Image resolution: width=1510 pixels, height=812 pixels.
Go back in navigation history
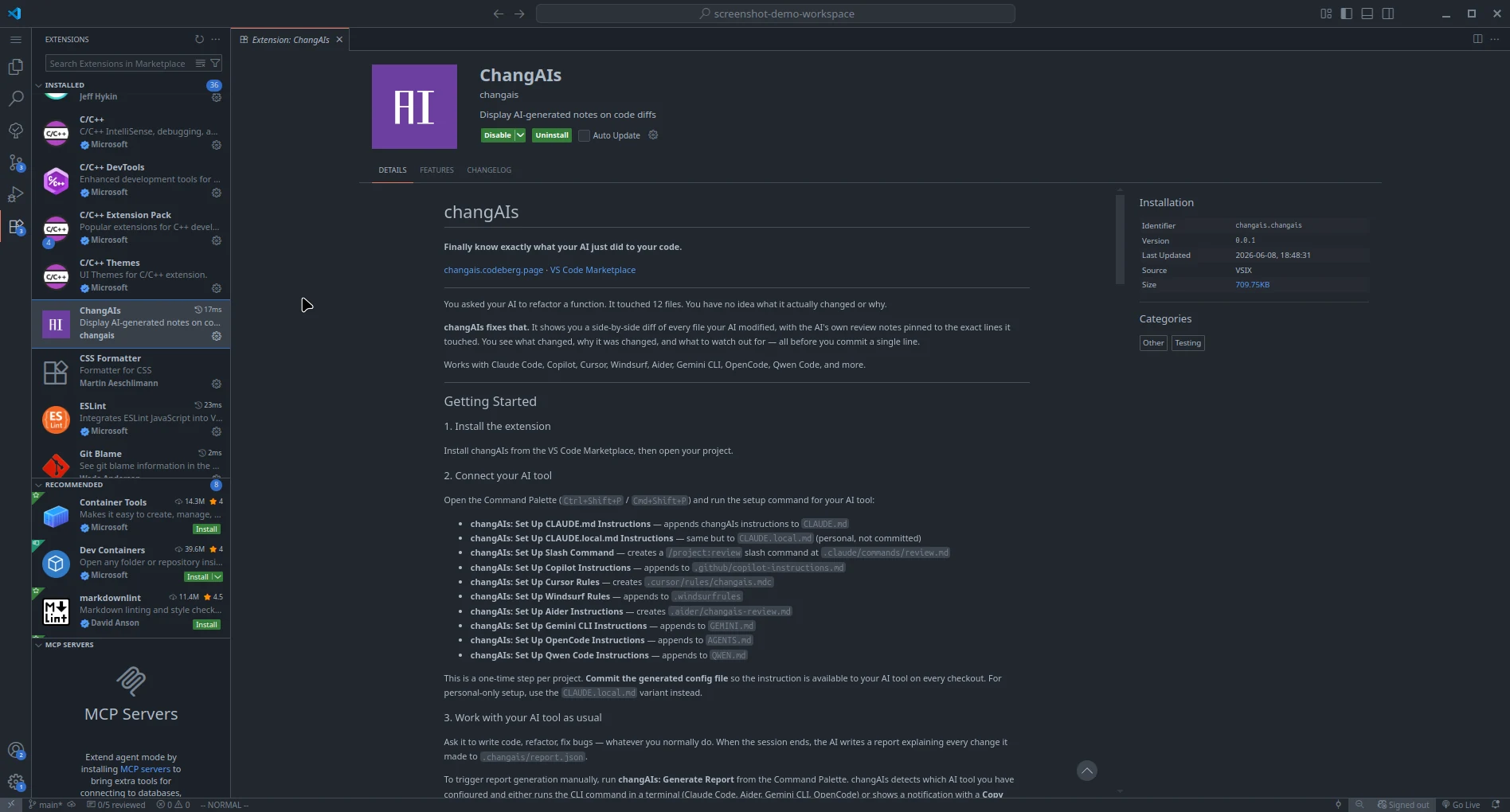pyautogui.click(x=499, y=14)
